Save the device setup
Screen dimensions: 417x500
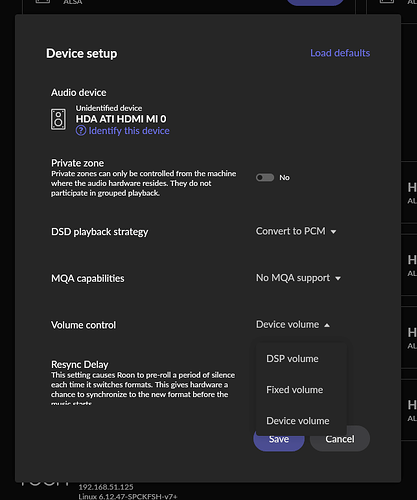point(279,439)
